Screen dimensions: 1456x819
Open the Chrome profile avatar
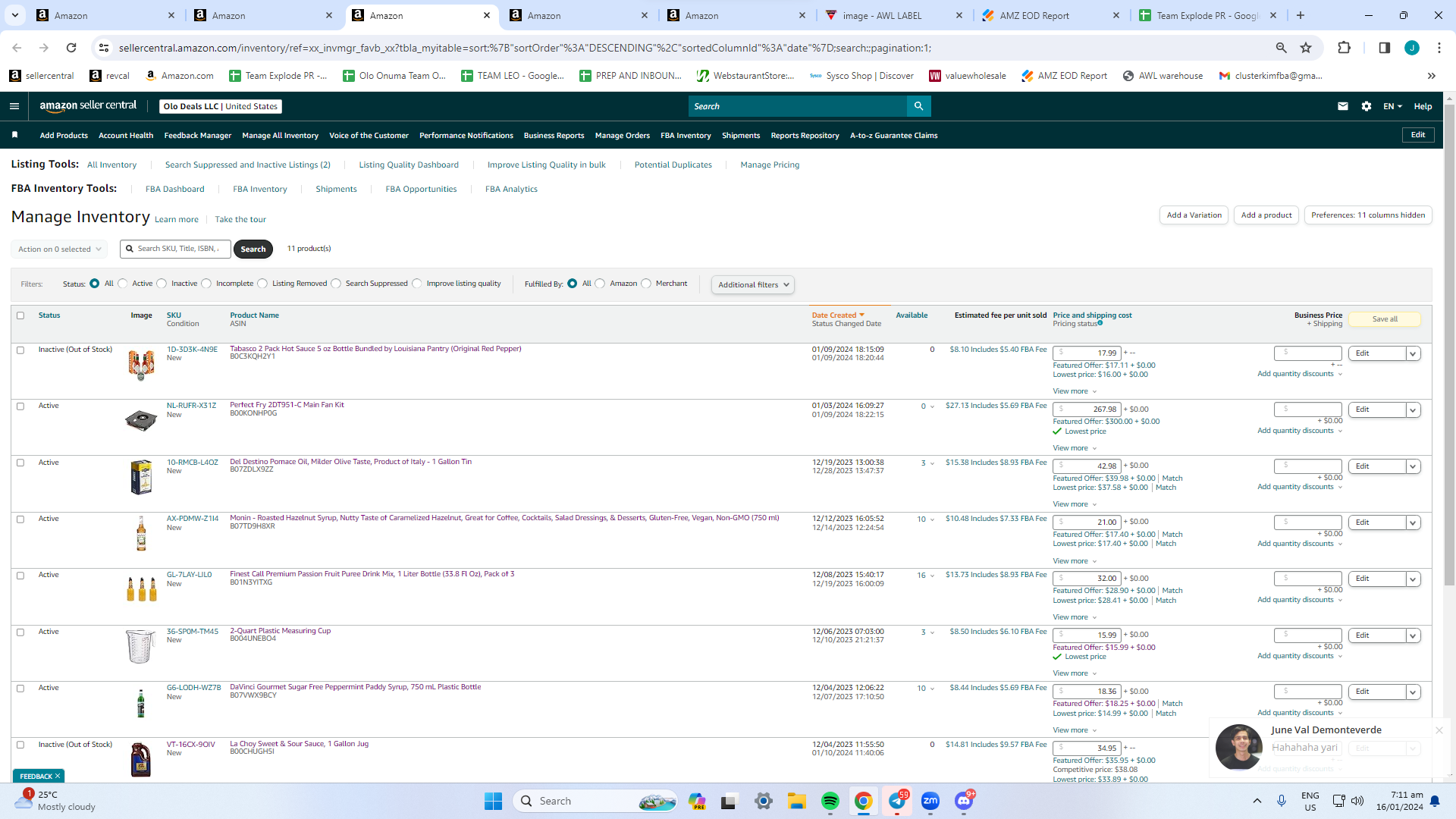tap(1411, 48)
